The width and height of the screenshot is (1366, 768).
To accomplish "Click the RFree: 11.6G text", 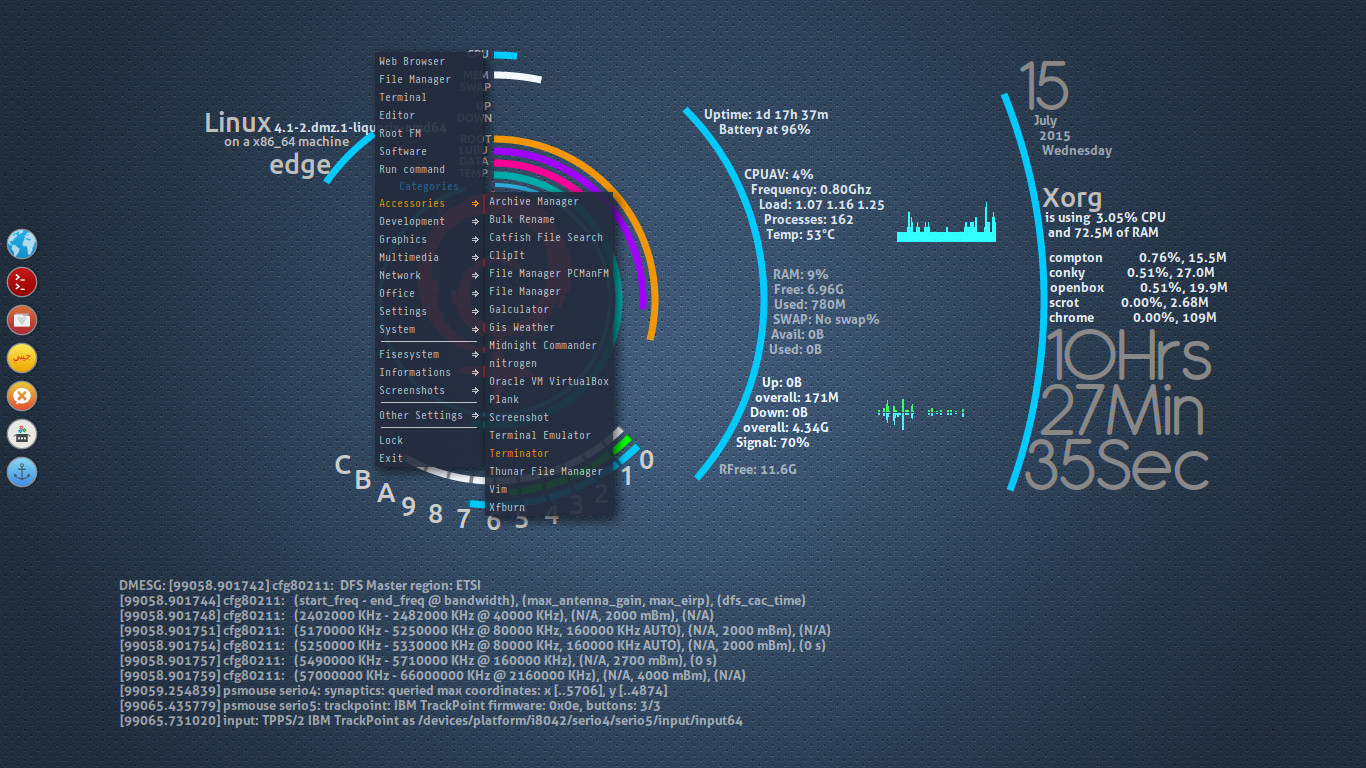I will coord(758,469).
